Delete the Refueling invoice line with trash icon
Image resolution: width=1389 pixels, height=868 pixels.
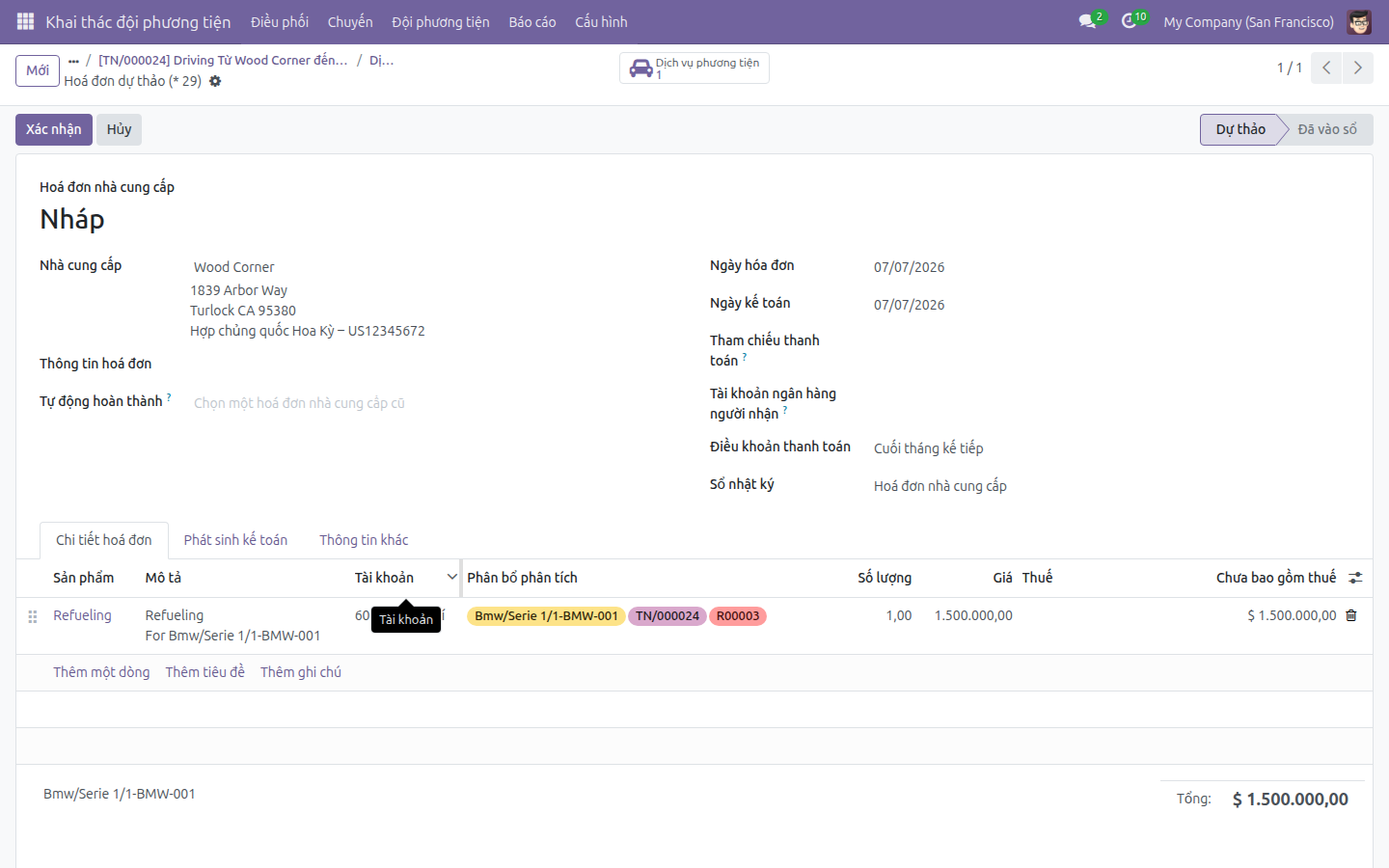point(1351,615)
